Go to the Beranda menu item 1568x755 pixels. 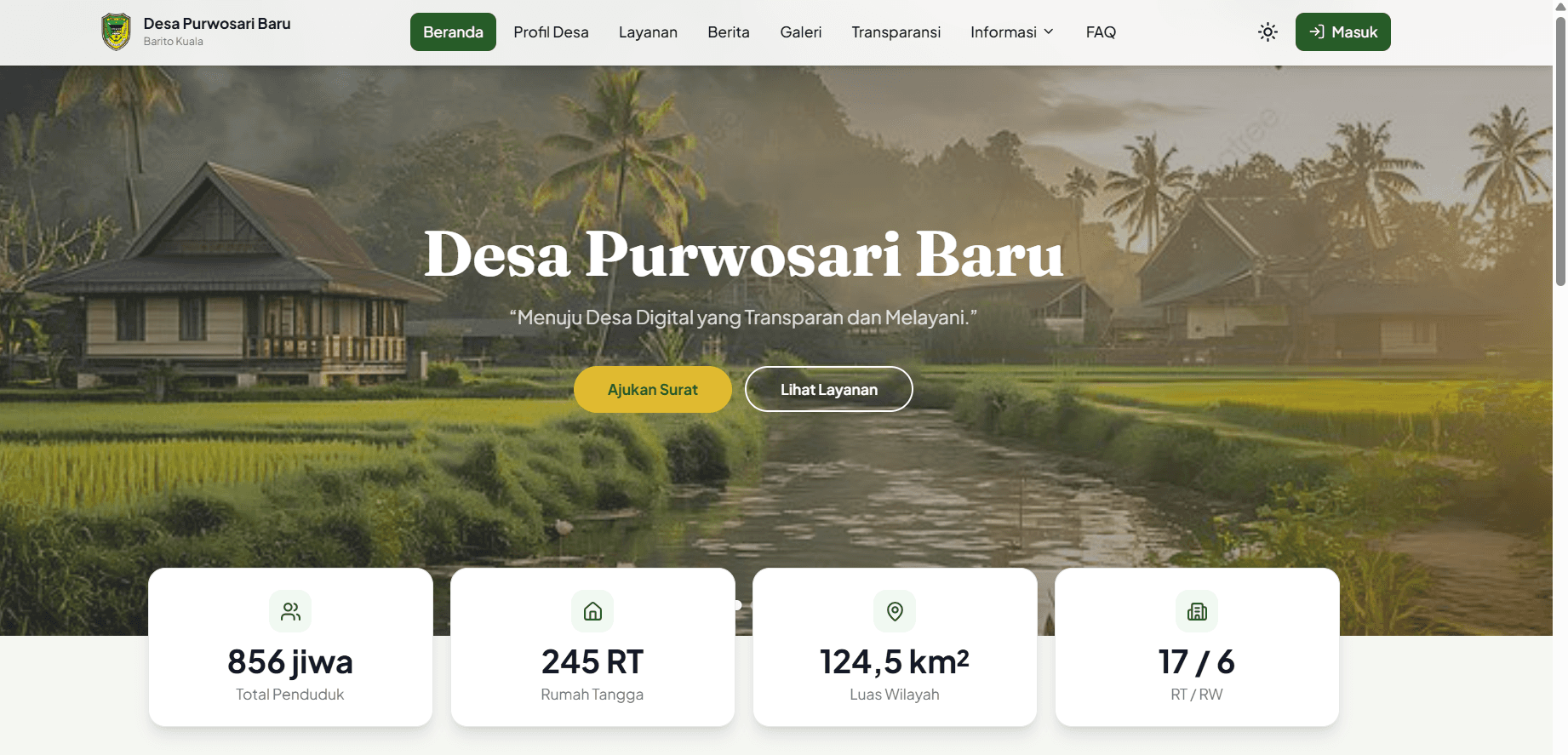coord(453,32)
